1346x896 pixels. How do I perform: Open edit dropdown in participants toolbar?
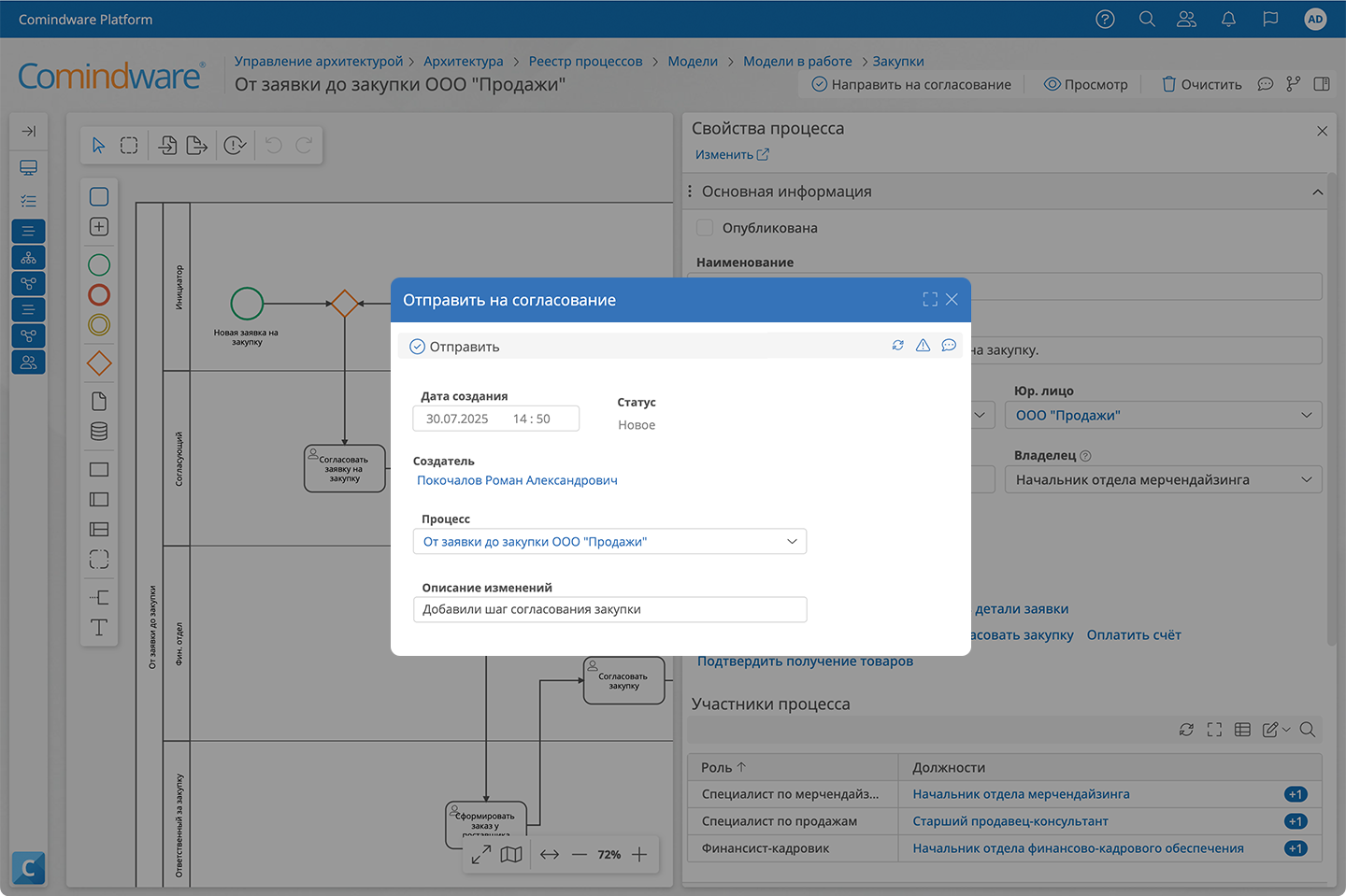pos(1276,730)
